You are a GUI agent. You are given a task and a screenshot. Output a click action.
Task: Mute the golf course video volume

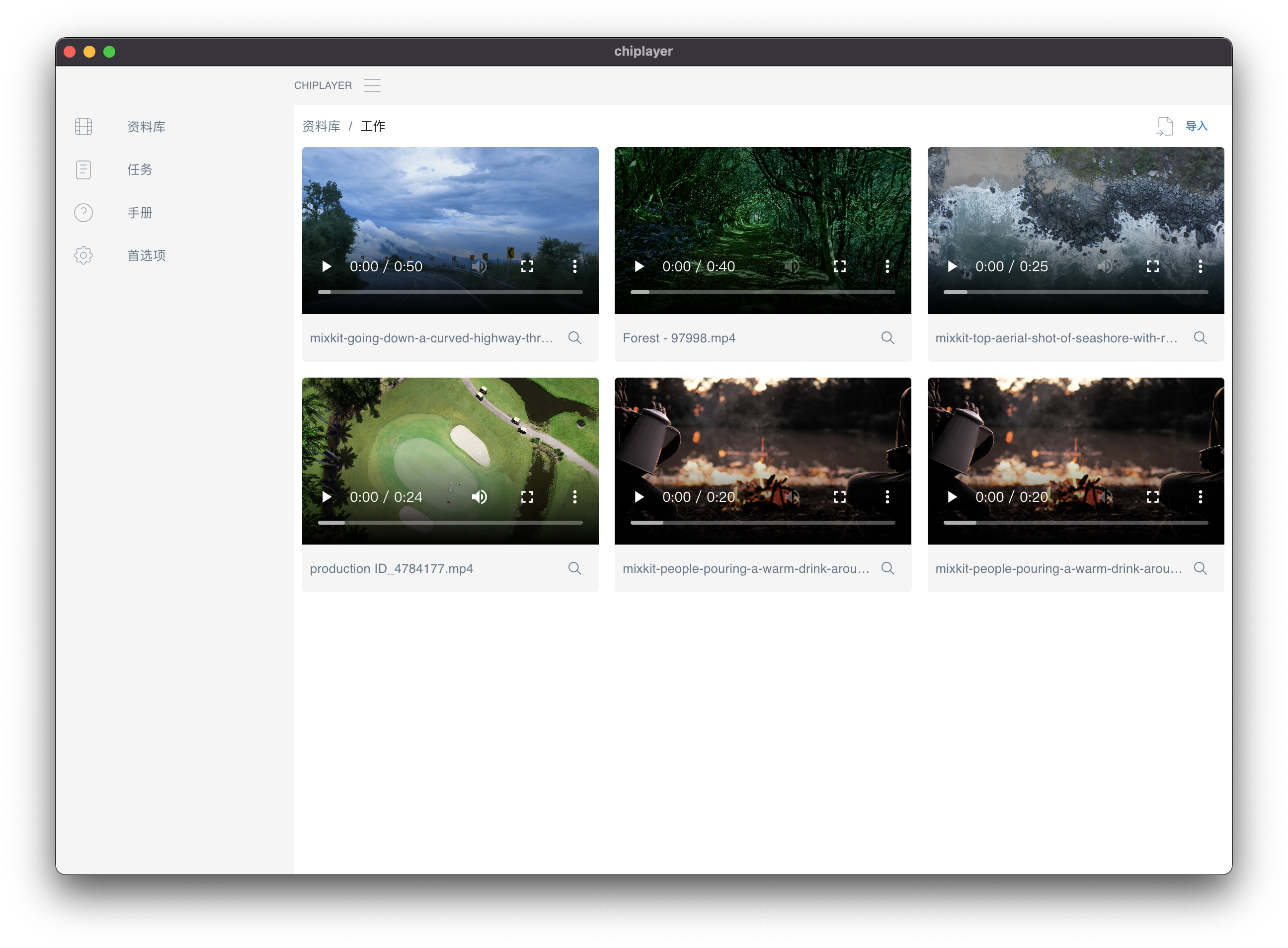[x=479, y=497]
